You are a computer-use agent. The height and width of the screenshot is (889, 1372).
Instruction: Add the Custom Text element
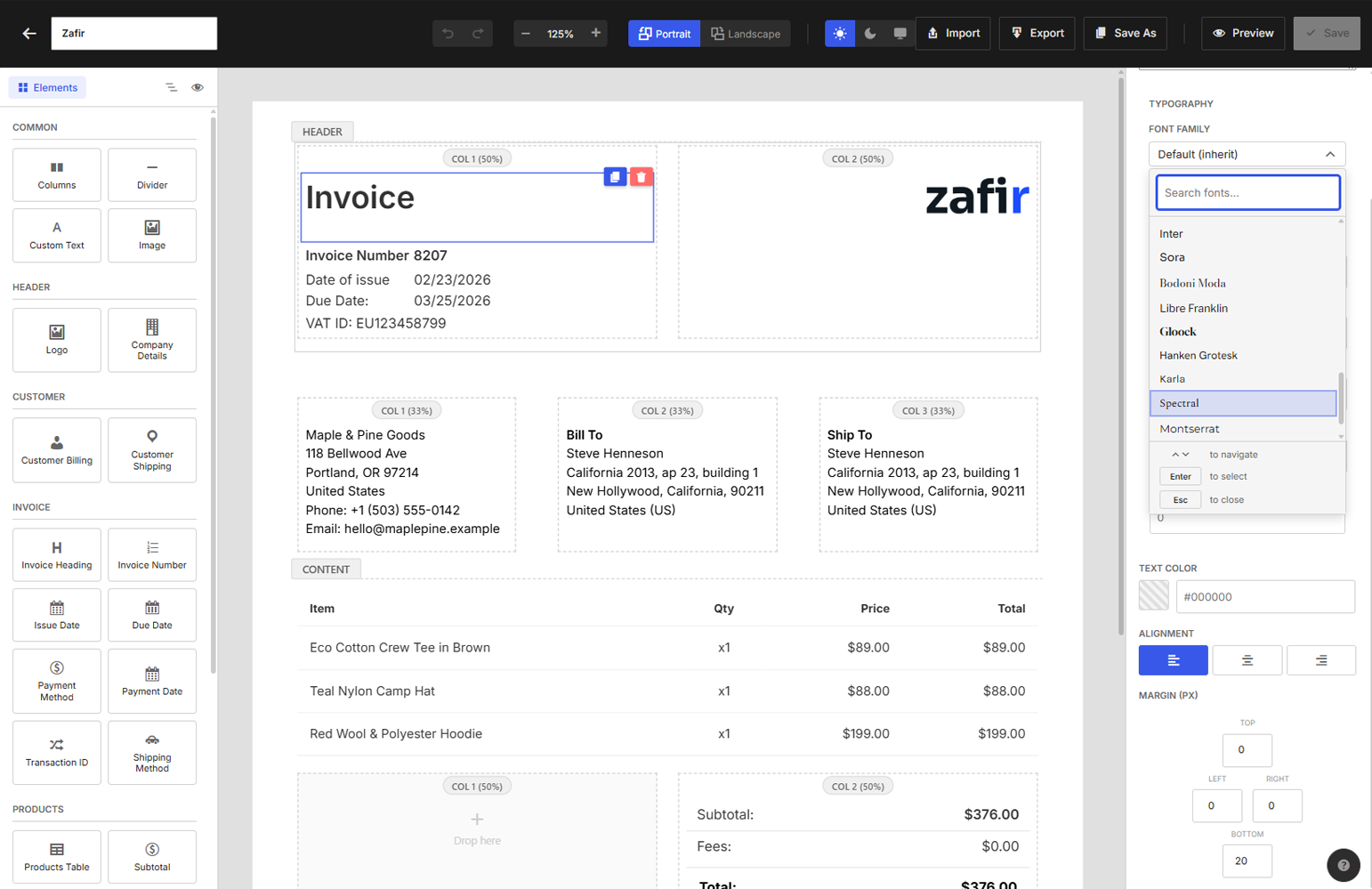click(57, 235)
